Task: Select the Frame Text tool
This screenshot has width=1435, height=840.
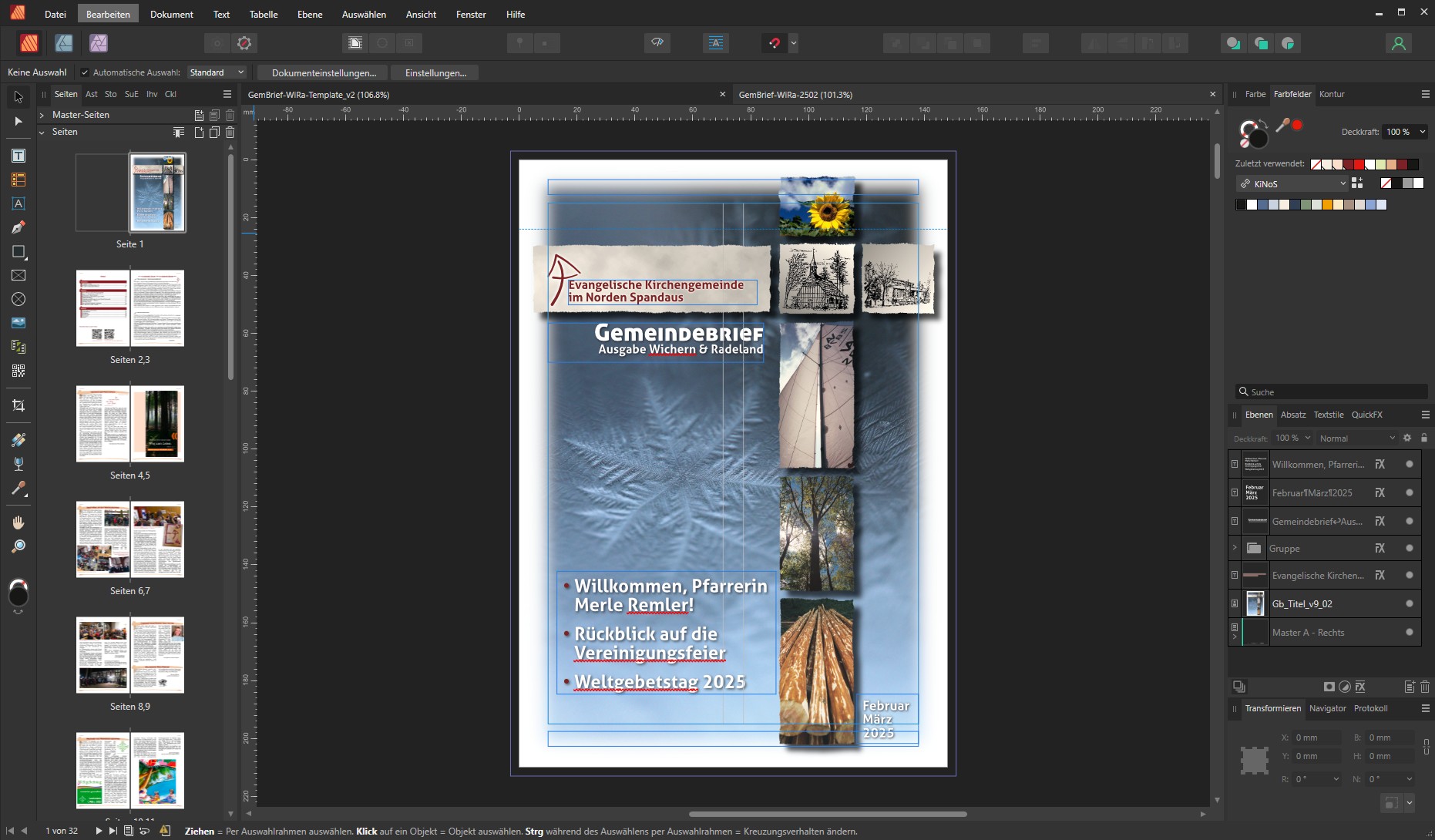Action: (18, 156)
